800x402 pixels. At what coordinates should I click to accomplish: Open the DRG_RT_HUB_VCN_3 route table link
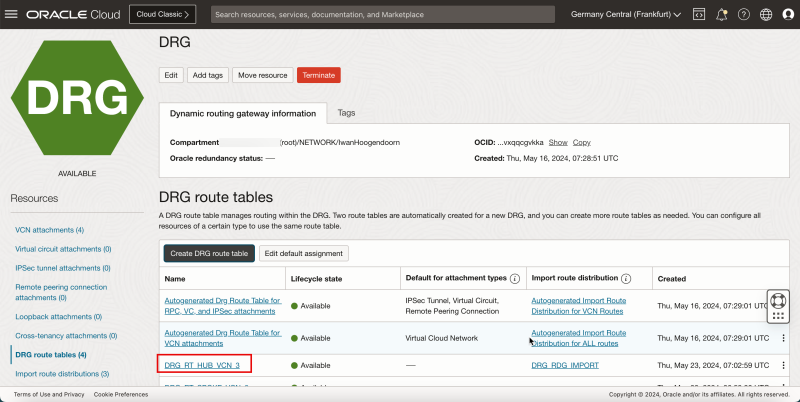[x=202, y=366]
